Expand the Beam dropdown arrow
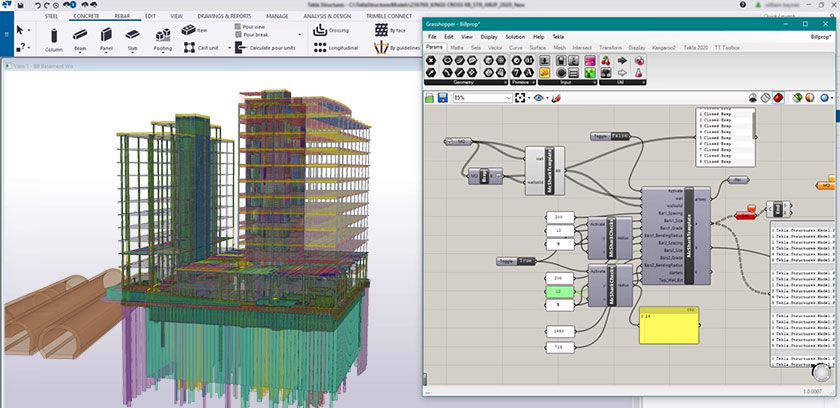Screen dimensions: 840x408 pos(80,54)
